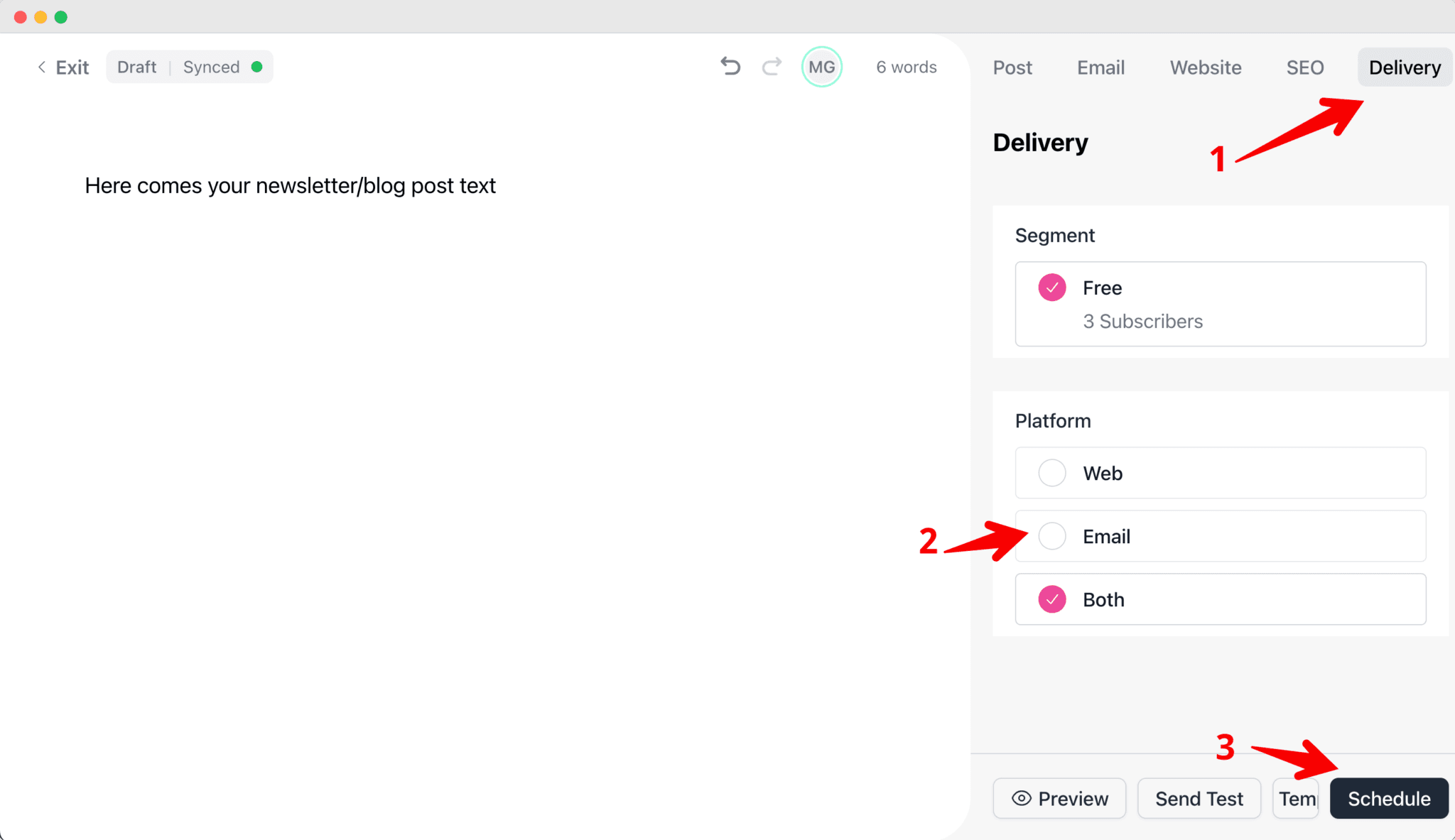The image size is (1455, 840).
Task: Click the Send Test button
Action: [x=1199, y=799]
